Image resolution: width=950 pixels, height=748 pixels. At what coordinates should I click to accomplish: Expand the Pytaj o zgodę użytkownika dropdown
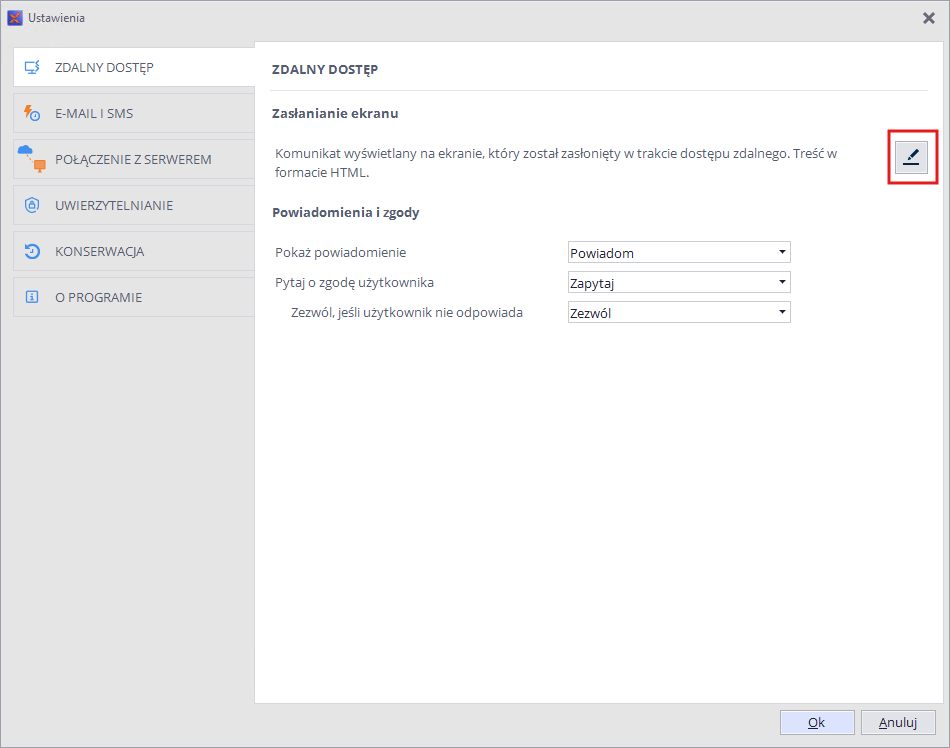(x=679, y=282)
